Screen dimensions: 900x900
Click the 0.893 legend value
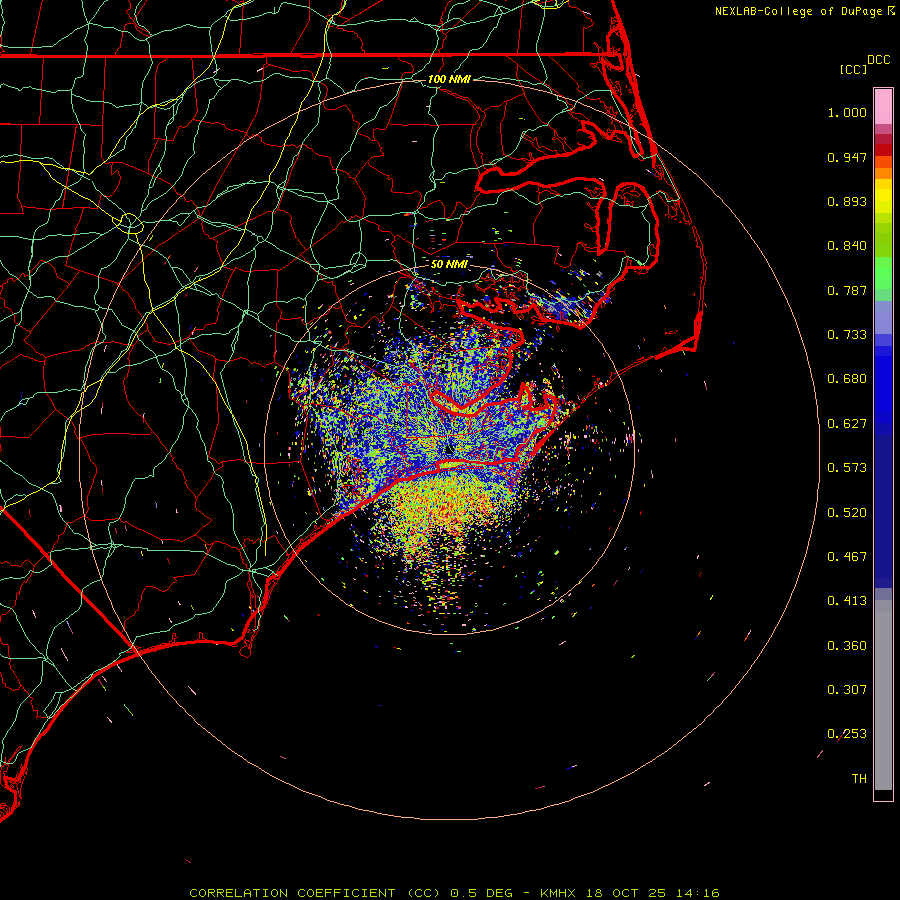click(x=847, y=201)
